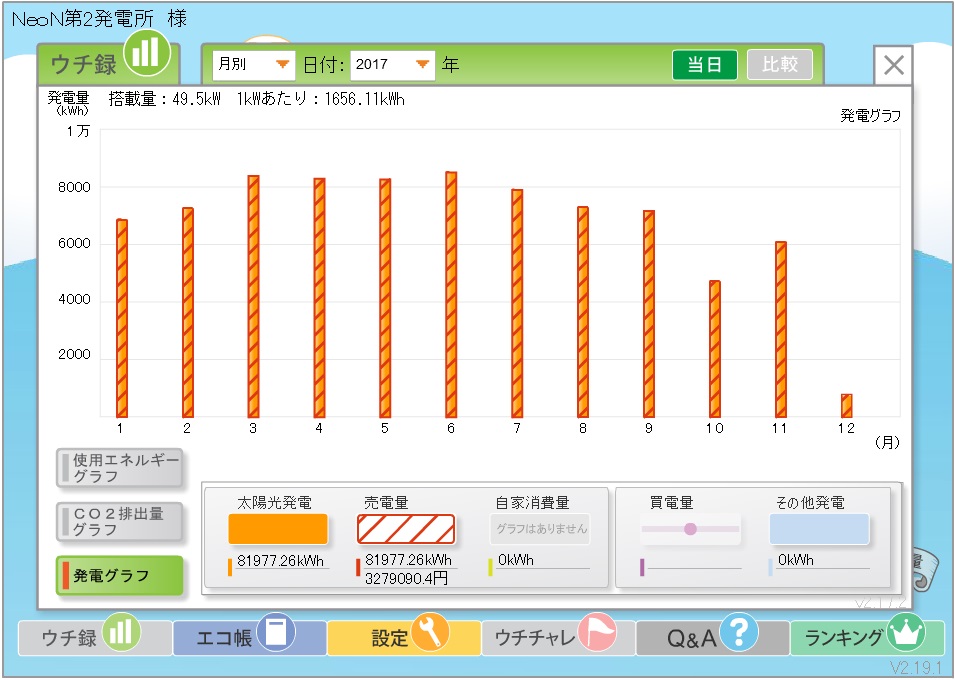Click the 1kWあたり : 1656.11kWh text

point(320,99)
